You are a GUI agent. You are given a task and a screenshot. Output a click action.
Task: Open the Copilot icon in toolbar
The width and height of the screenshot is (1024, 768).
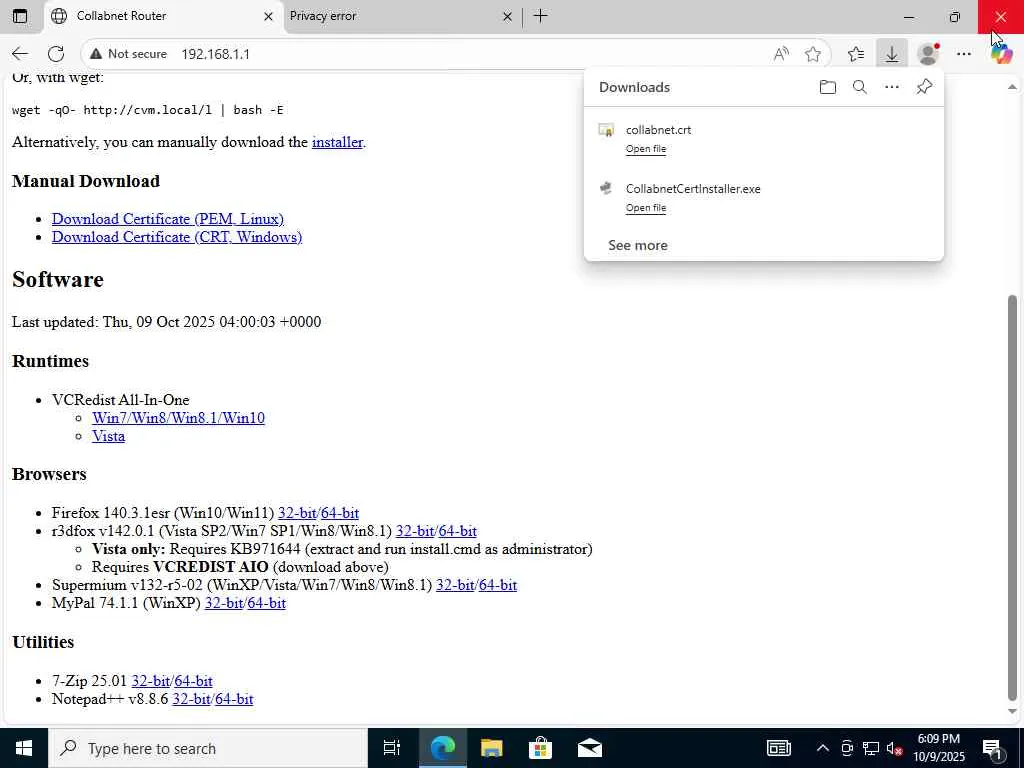point(1001,54)
